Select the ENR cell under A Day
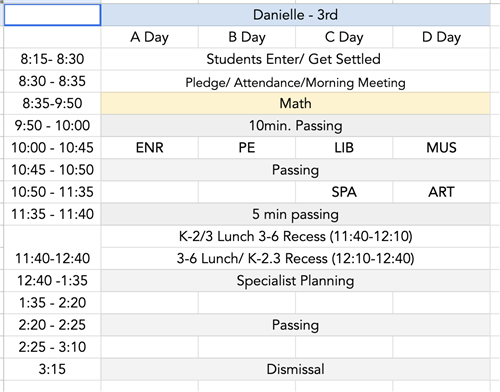This screenshot has height=392, width=500. (150, 148)
